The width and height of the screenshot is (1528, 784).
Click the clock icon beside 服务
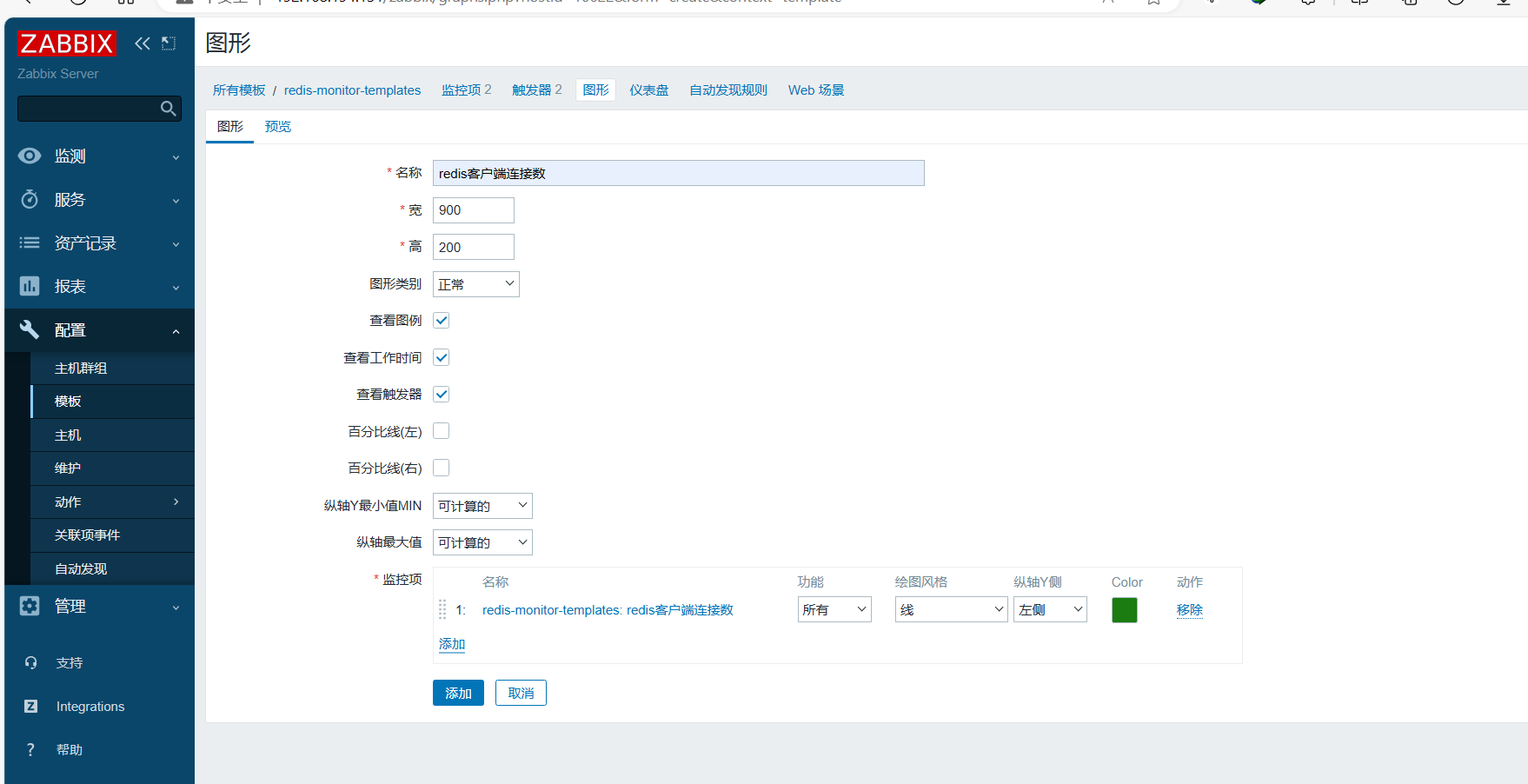point(30,199)
